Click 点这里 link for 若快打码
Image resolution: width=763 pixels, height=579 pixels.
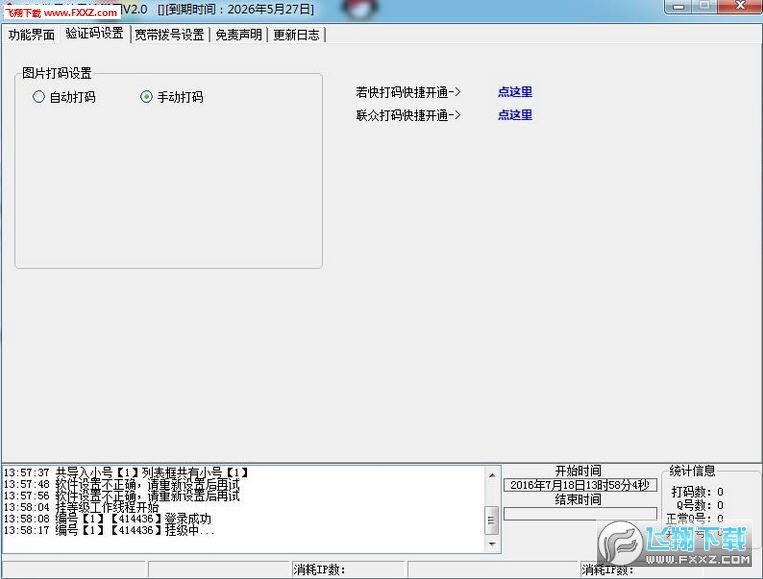pyautogui.click(x=515, y=91)
